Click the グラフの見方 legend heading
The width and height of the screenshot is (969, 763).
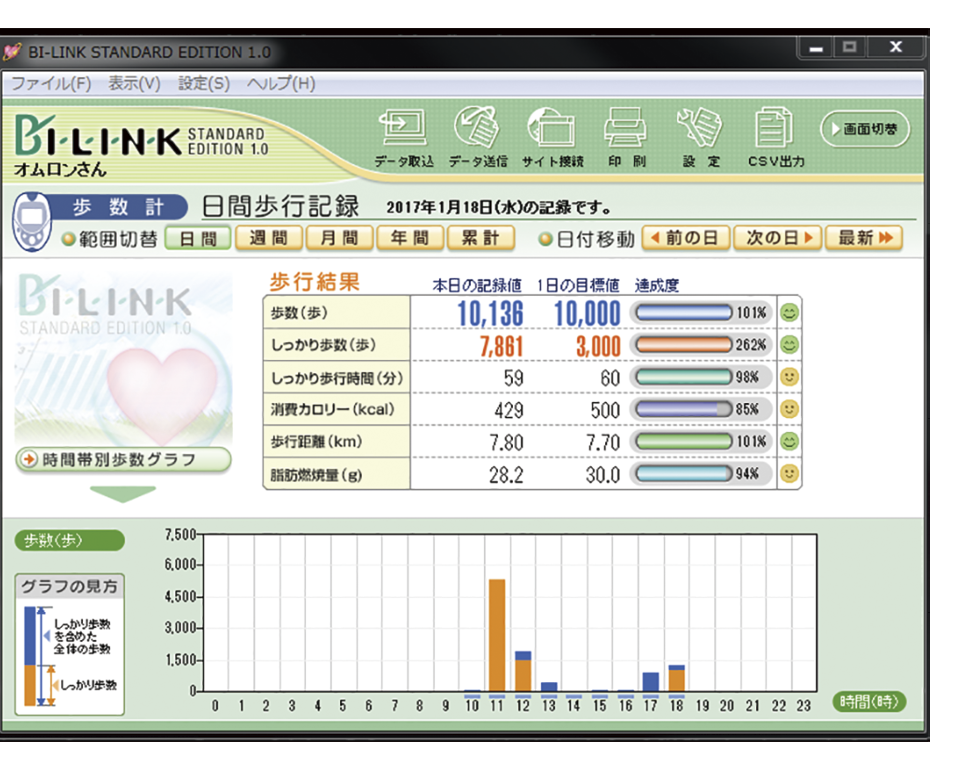[x=69, y=586]
